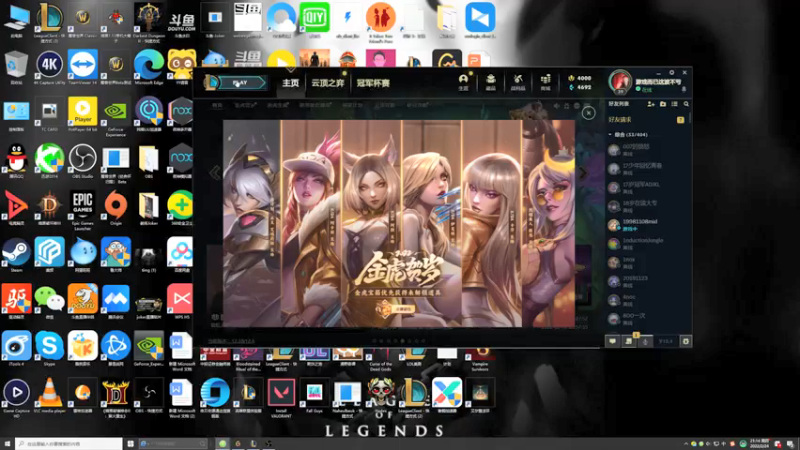
Task: Open the Recycle Bin desktop icon
Action: point(16,67)
